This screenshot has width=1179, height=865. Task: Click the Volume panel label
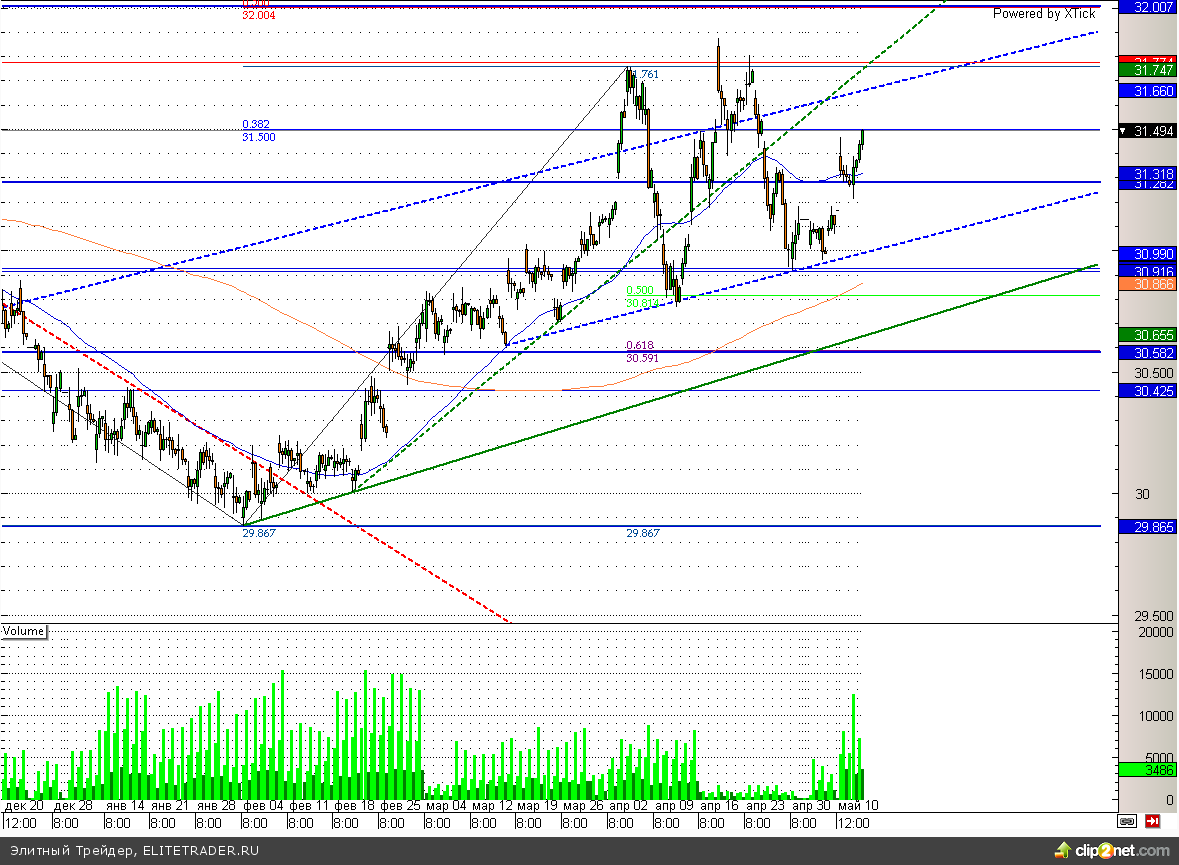[23, 631]
